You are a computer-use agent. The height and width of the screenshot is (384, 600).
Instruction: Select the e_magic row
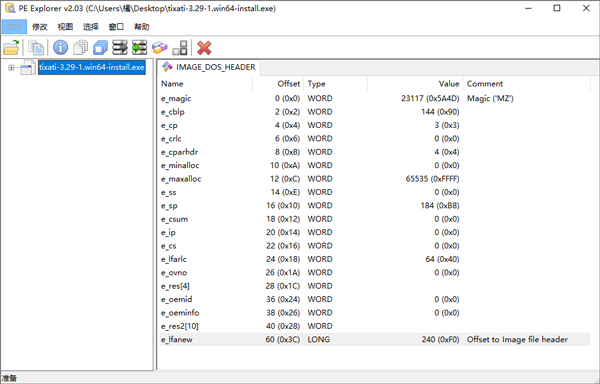[x=375, y=99]
